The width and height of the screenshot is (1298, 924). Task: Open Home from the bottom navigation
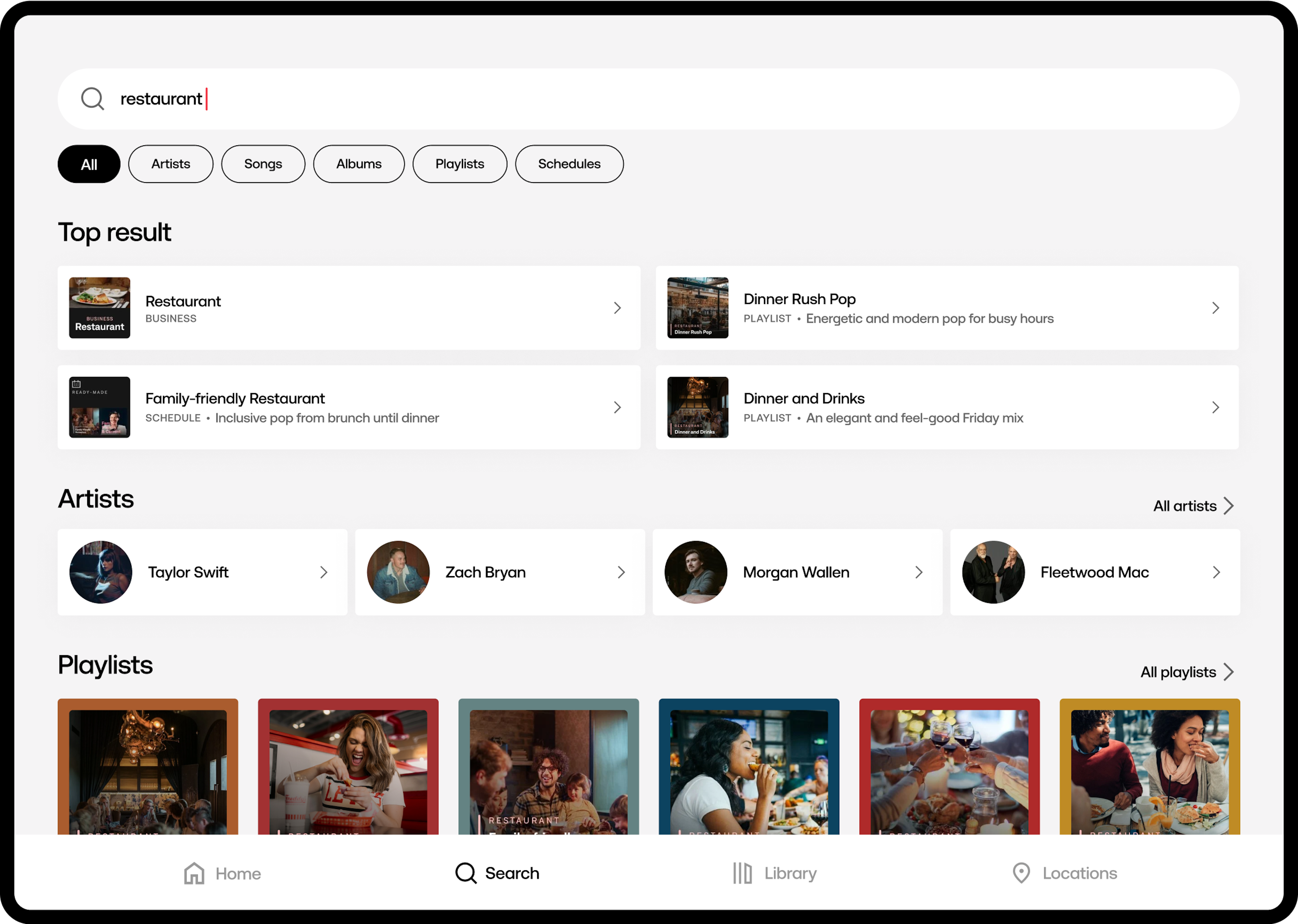(222, 873)
